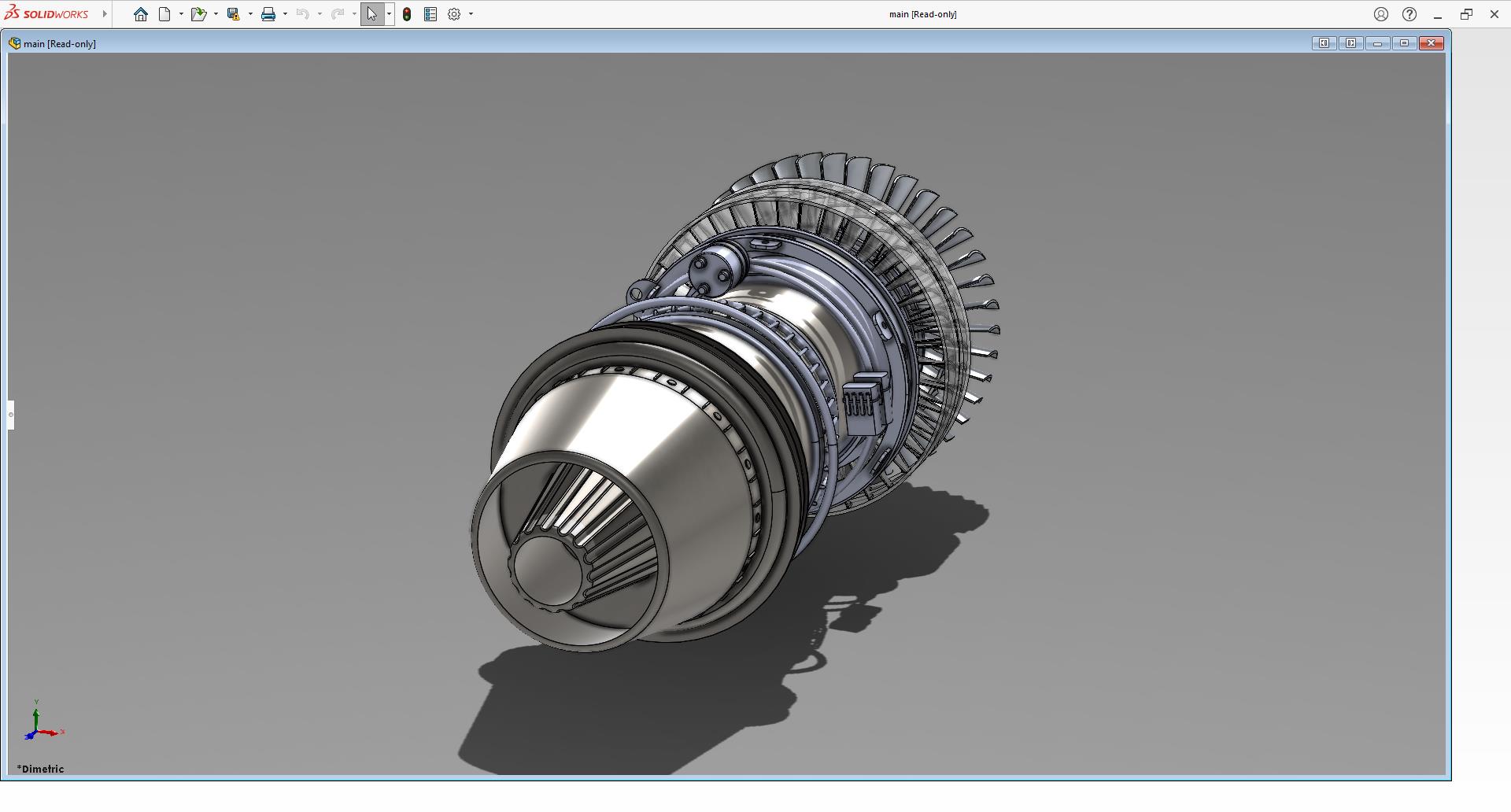Tile document window to the right
The image size is (1511, 812).
[1350, 43]
